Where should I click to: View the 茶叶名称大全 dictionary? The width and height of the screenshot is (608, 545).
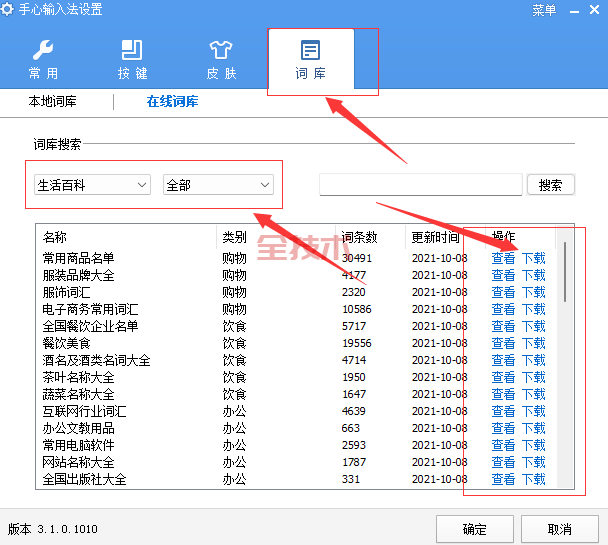503,377
